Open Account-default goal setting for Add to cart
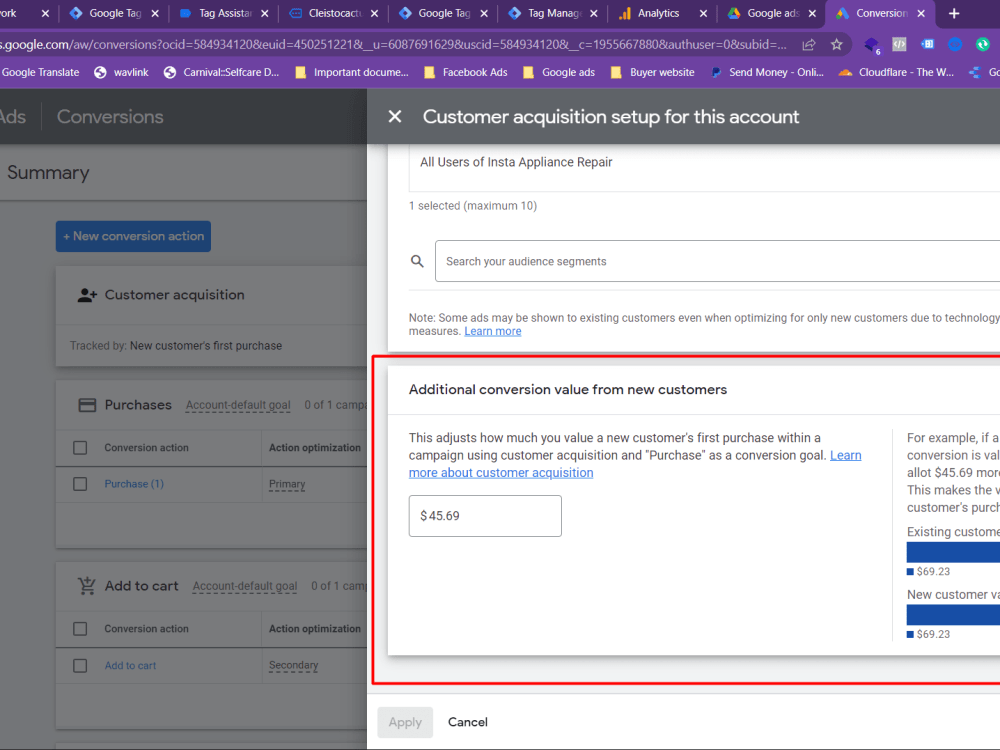 coord(245,586)
